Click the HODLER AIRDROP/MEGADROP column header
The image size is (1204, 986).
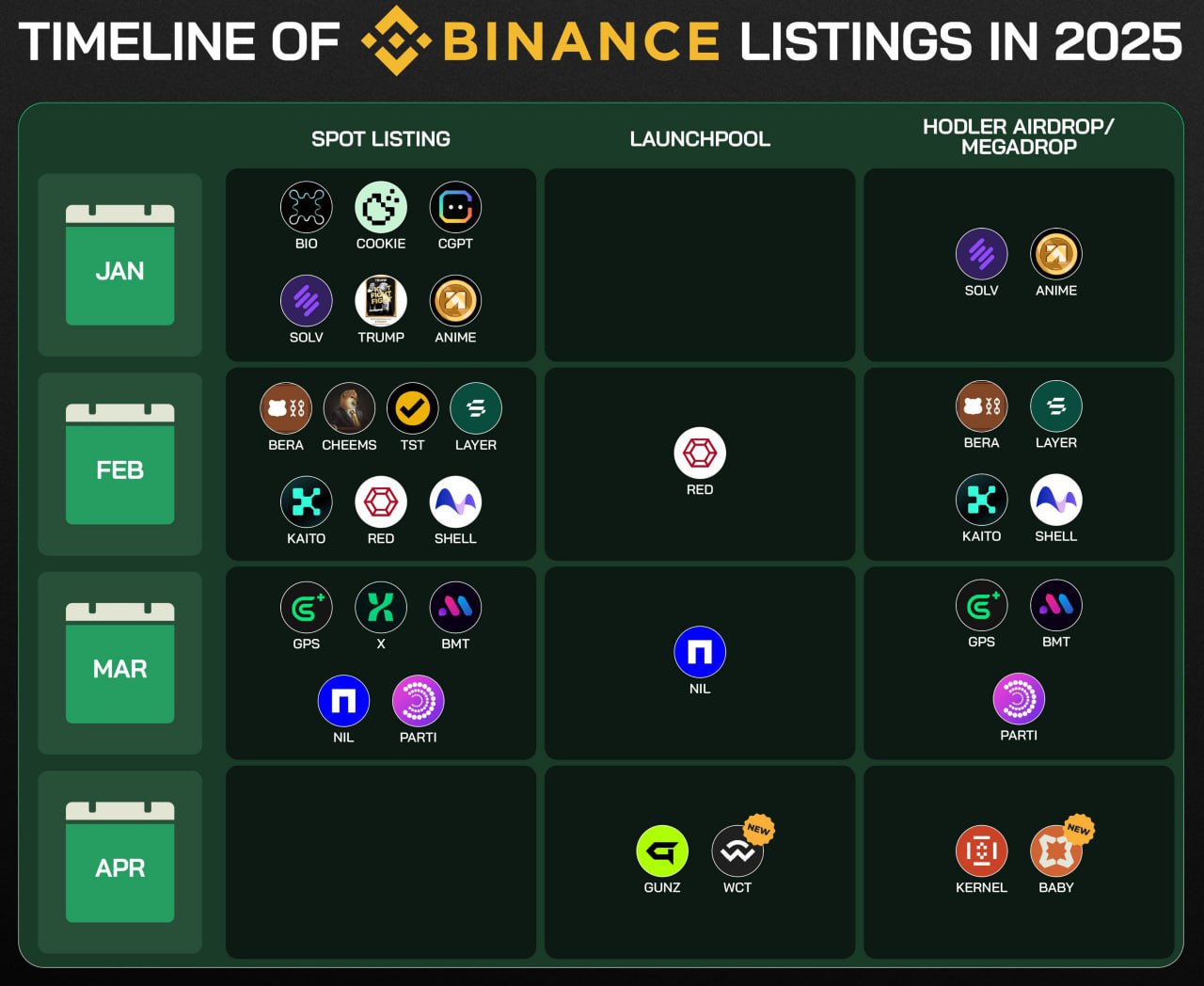tap(1019, 136)
